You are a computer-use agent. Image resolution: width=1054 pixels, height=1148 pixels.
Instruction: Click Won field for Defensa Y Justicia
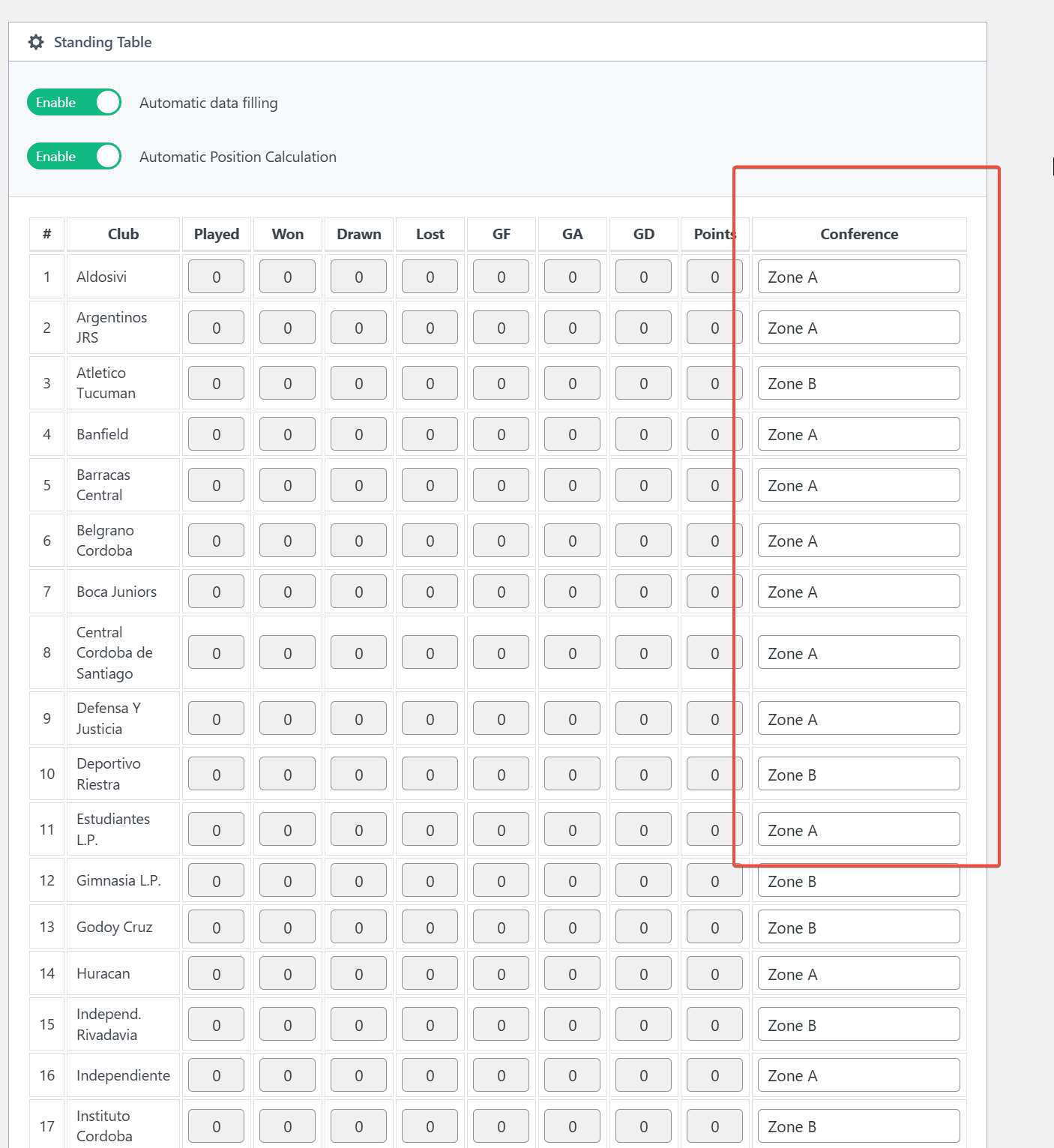[x=288, y=718]
